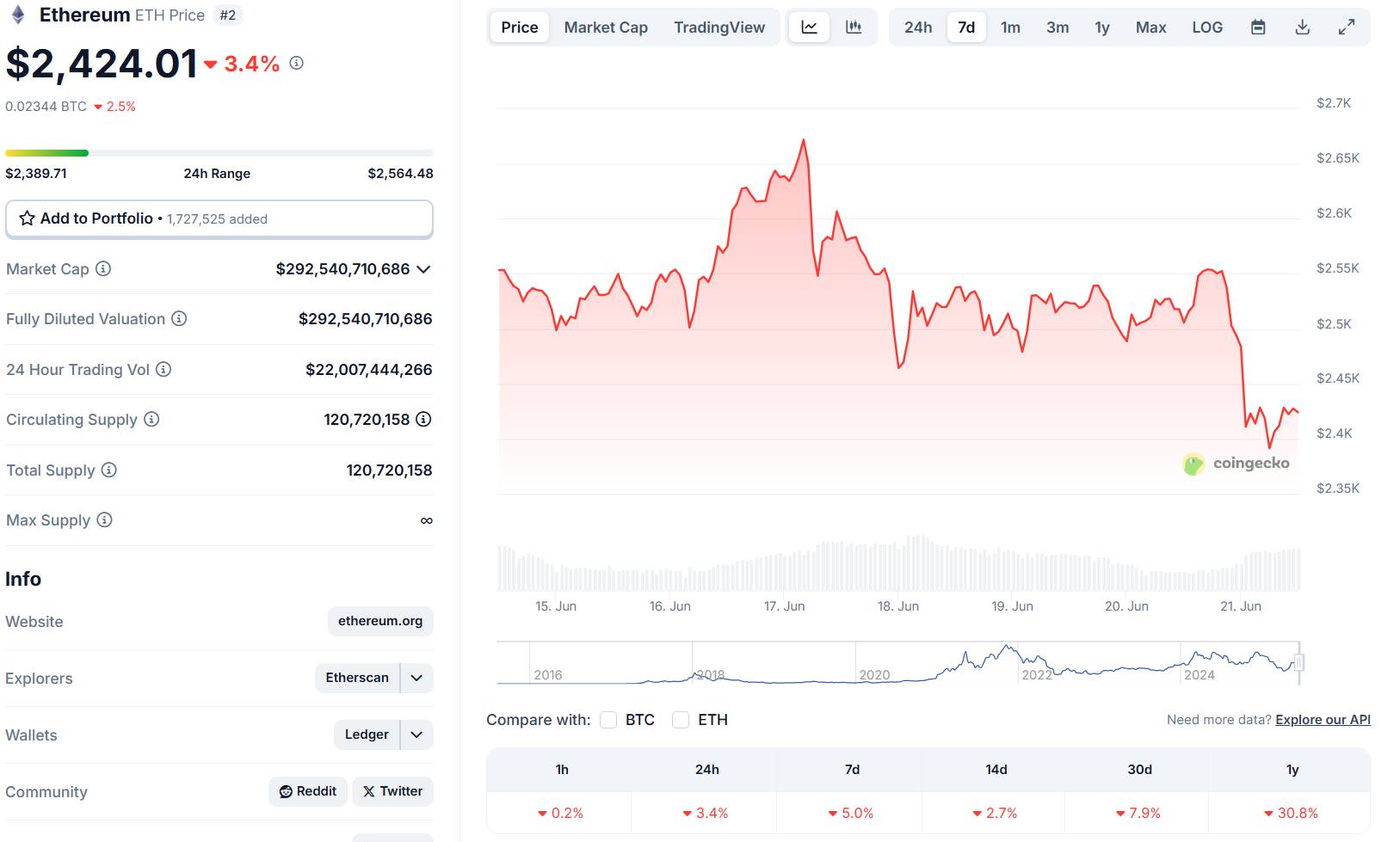Toggle LOG scale on chart

(x=1207, y=28)
